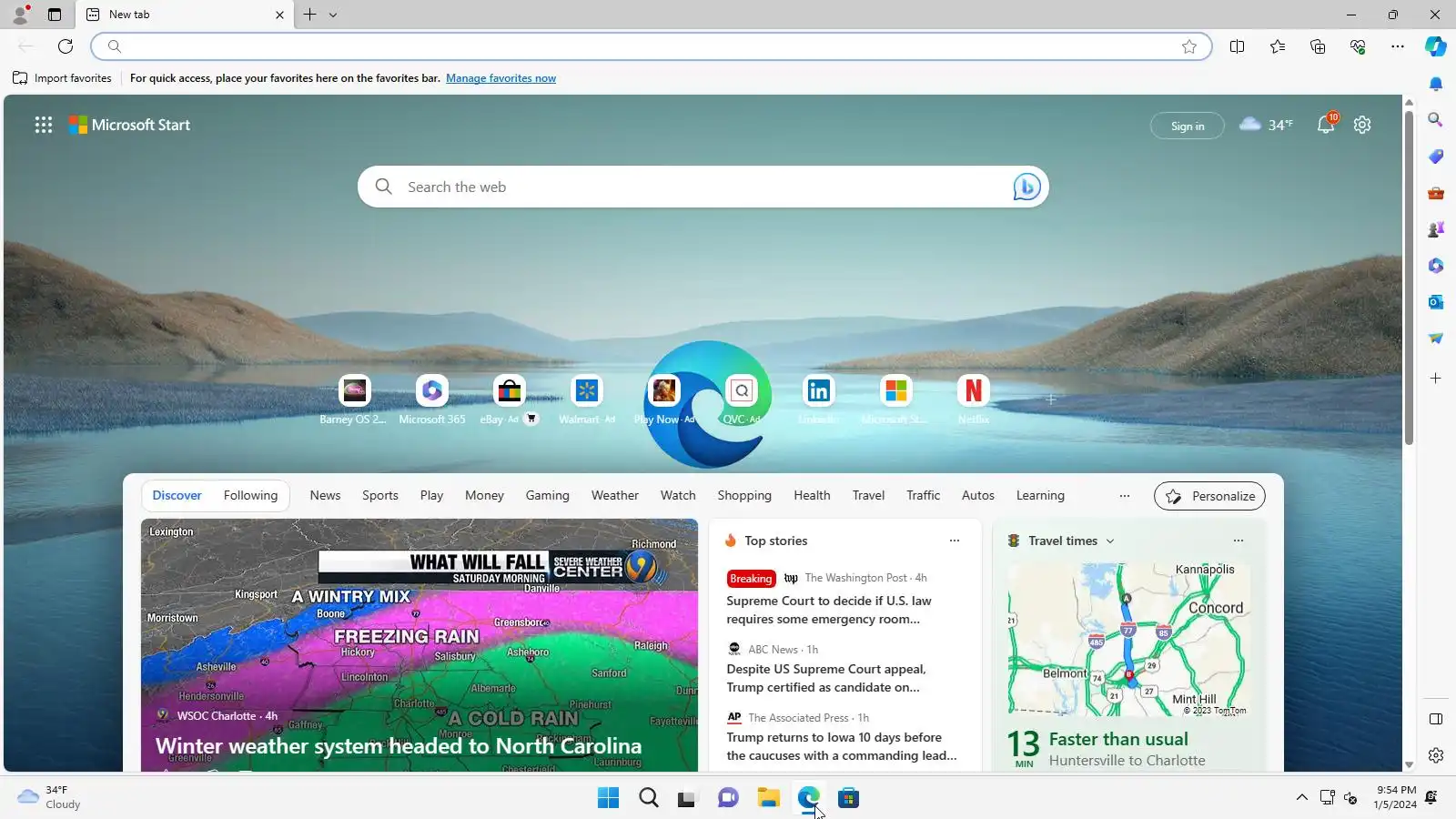Open the tab actions menu icon
Image resolution: width=1456 pixels, height=819 pixels.
55,15
